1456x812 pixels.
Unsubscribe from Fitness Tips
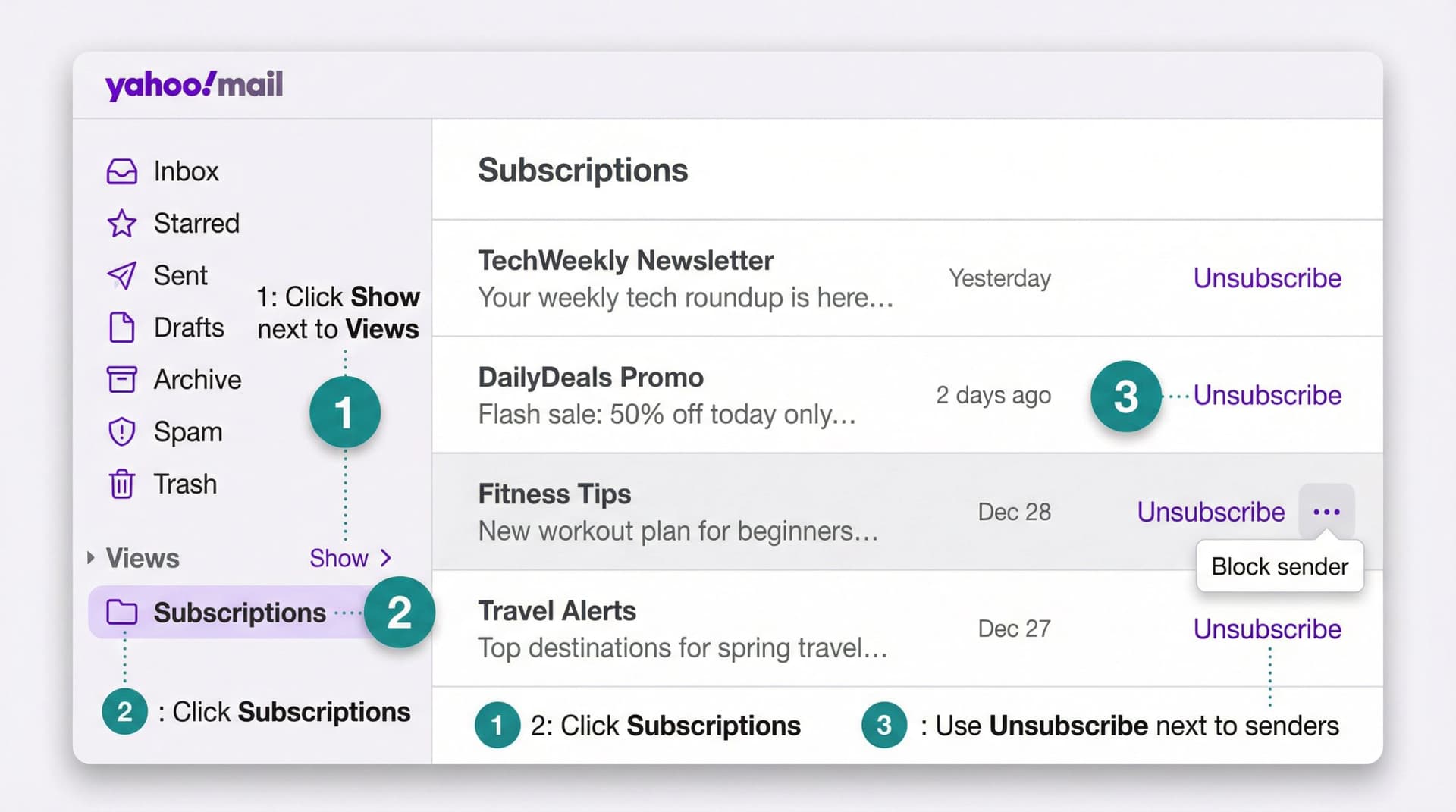pos(1210,512)
